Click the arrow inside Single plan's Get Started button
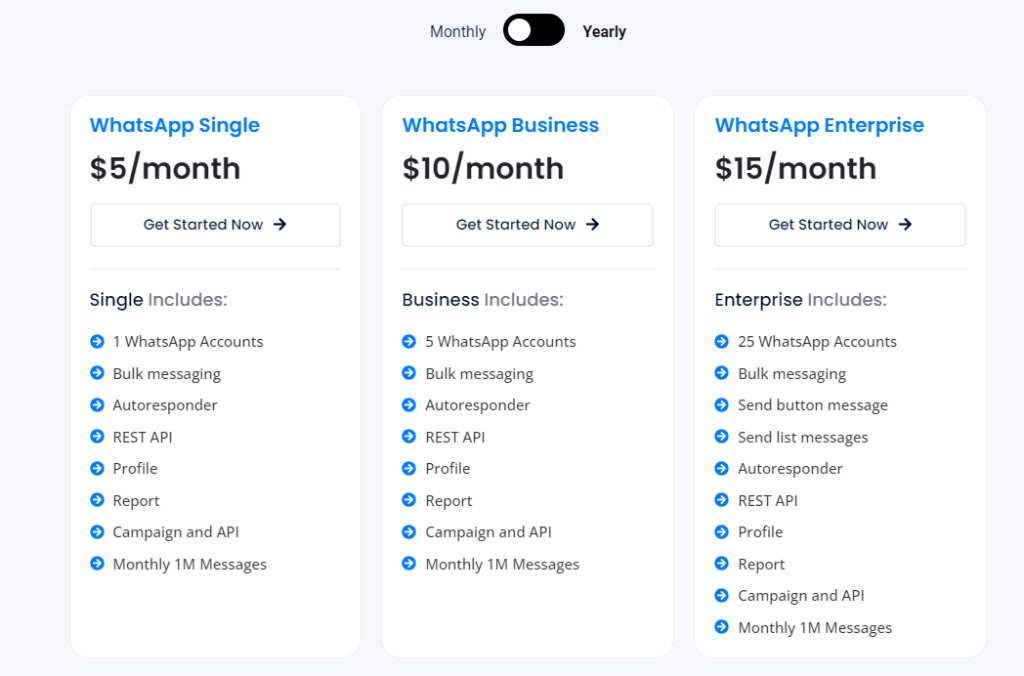Image resolution: width=1024 pixels, height=676 pixels. (280, 225)
